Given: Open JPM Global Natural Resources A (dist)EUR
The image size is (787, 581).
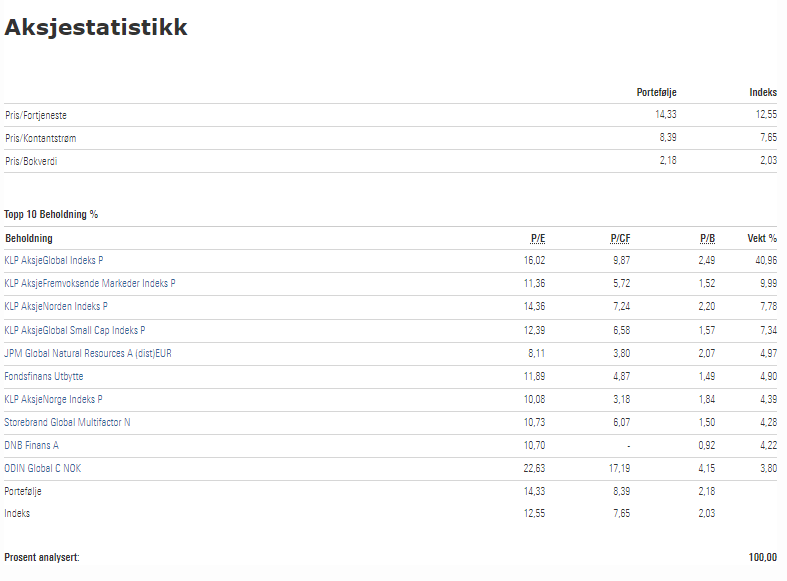Looking at the screenshot, I should pos(88,353).
